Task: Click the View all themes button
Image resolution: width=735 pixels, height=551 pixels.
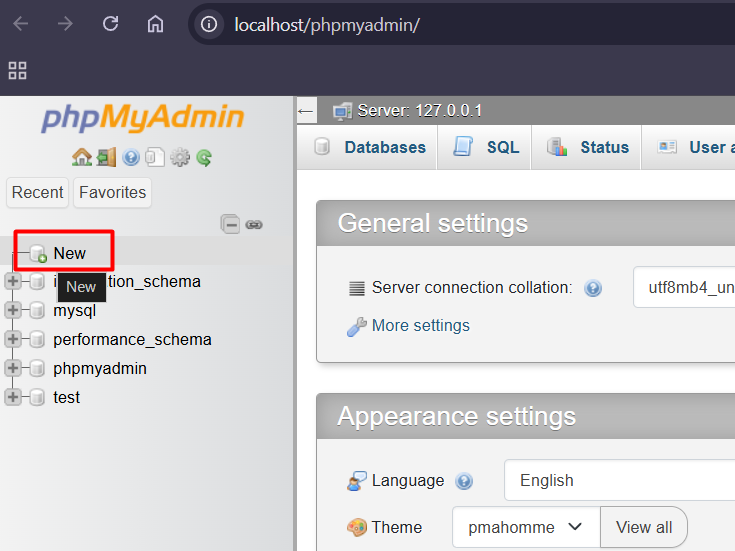Action: tap(643, 527)
